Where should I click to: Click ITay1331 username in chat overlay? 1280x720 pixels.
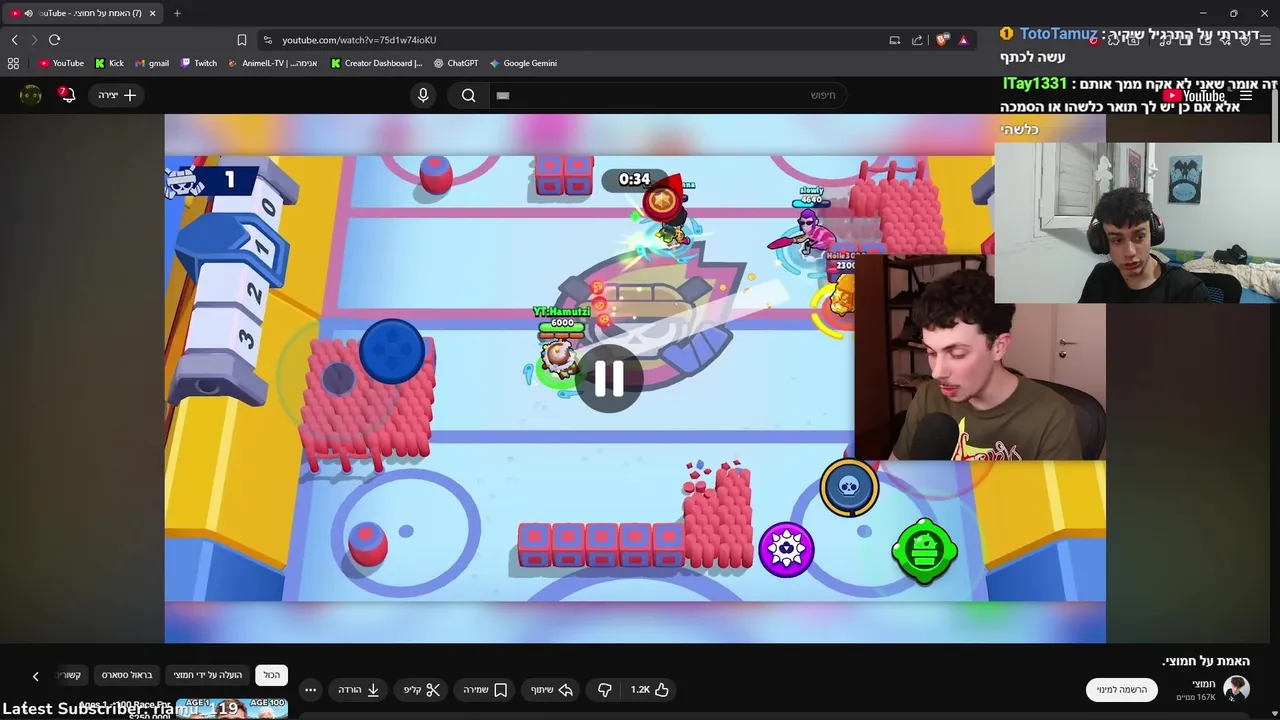pyautogui.click(x=1035, y=84)
